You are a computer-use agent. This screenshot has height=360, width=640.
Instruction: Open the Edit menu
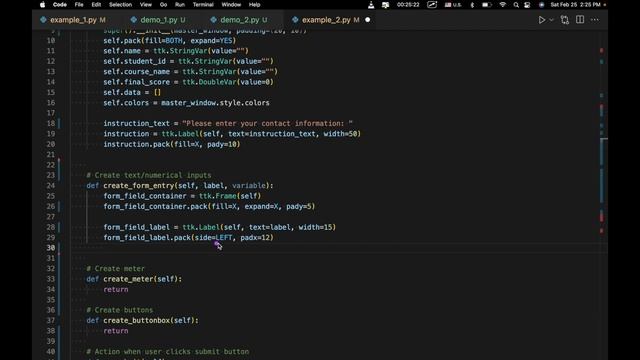point(96,5)
